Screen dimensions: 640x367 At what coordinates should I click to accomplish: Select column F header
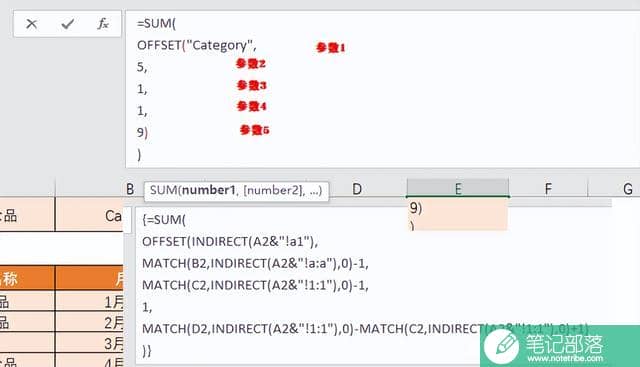[548, 189]
